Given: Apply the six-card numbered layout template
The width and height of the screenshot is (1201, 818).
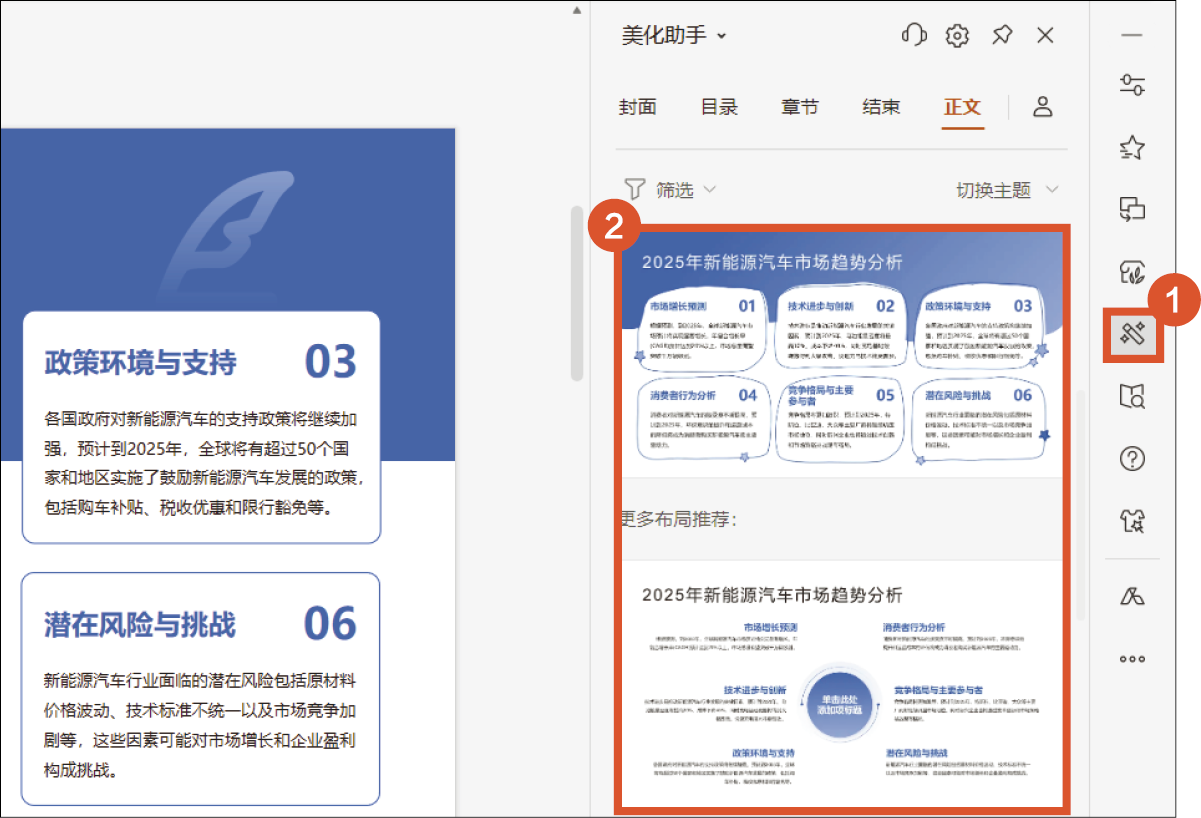Looking at the screenshot, I should tap(842, 355).
